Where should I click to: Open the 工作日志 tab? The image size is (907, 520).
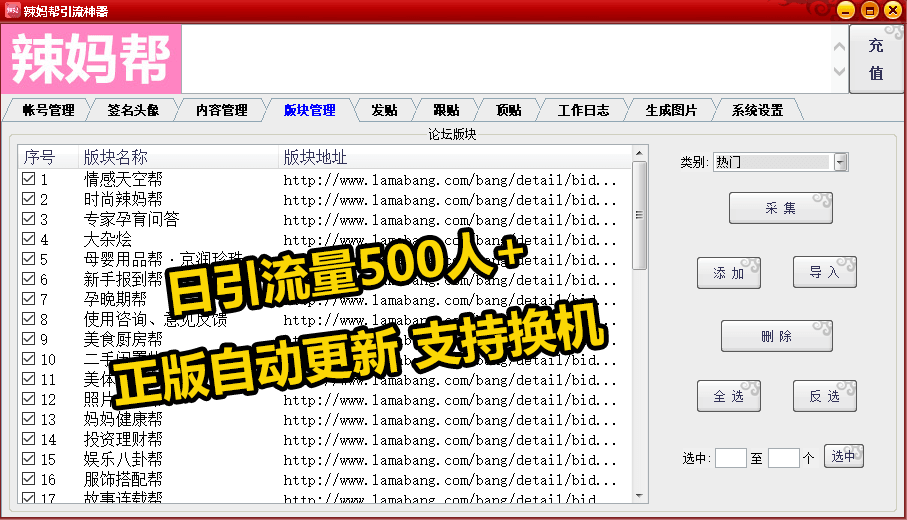pos(583,110)
